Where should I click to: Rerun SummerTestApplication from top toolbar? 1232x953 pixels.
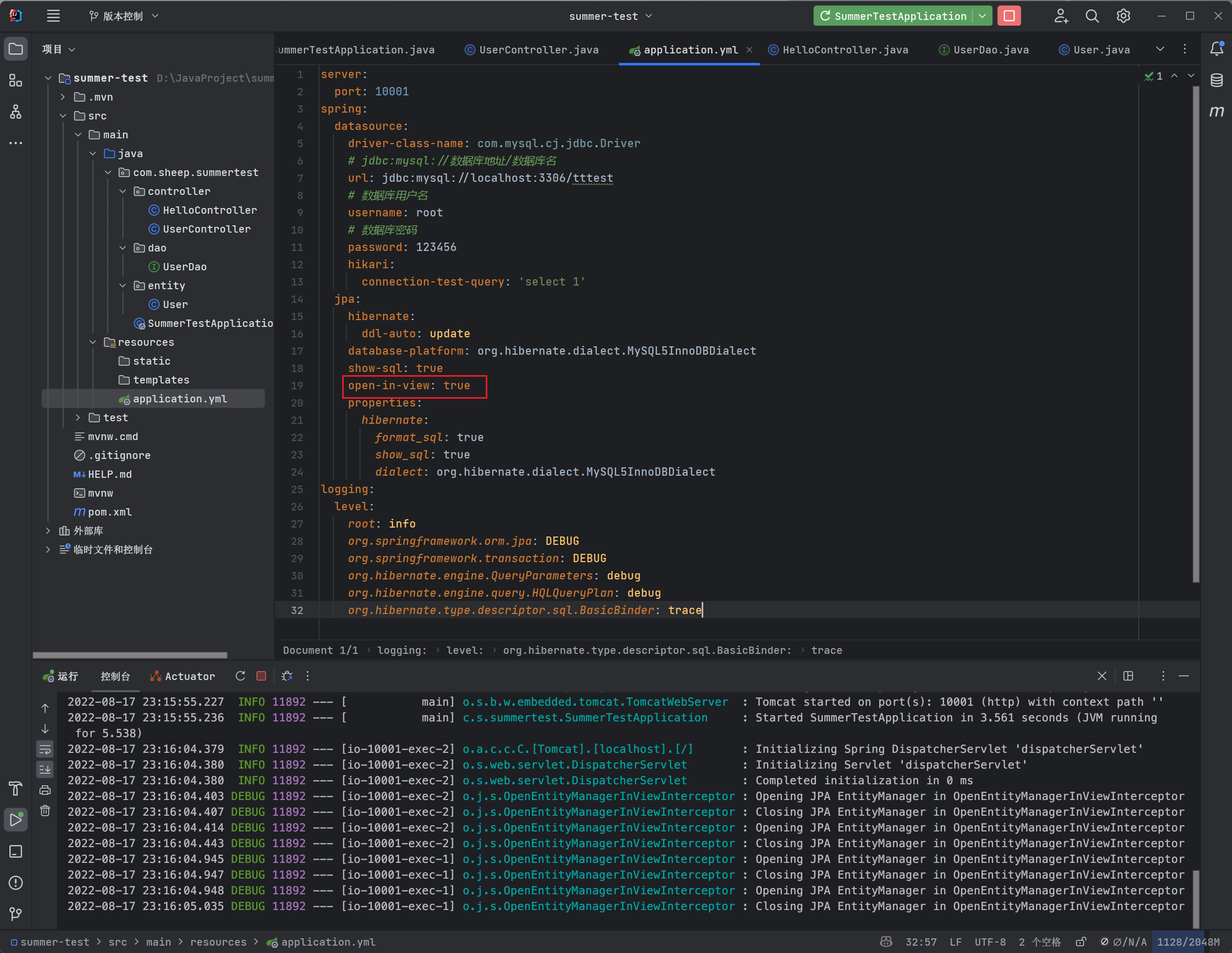[893, 16]
